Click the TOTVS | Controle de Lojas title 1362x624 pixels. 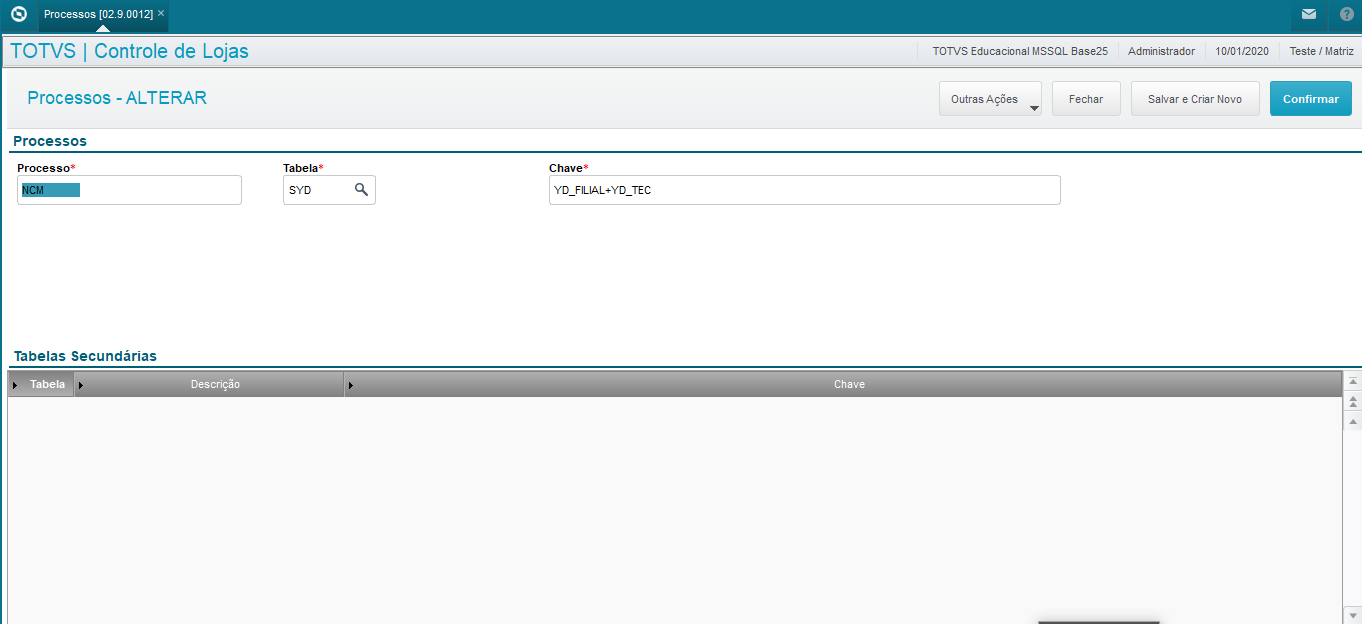[129, 51]
